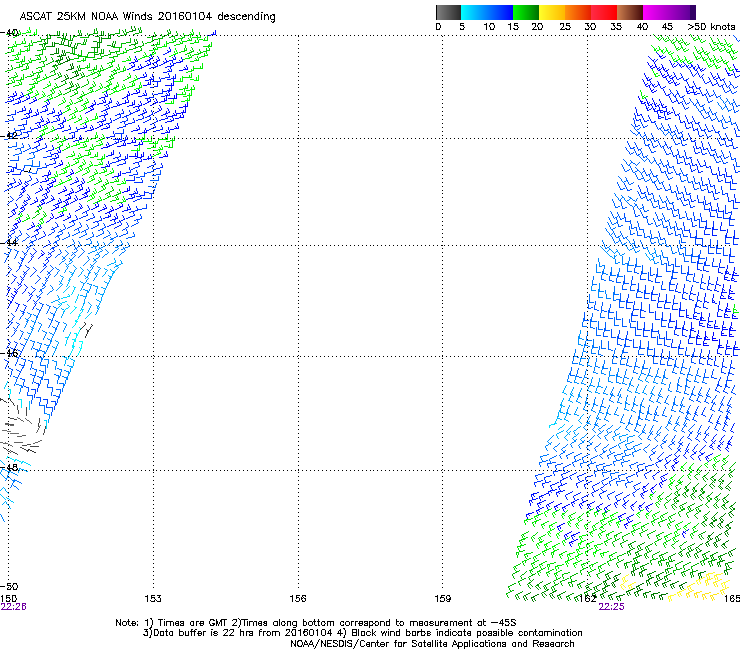This screenshot has height=650, width=740.
Task: Click the purple time stamp '22:26'
Action: [x=13, y=607]
